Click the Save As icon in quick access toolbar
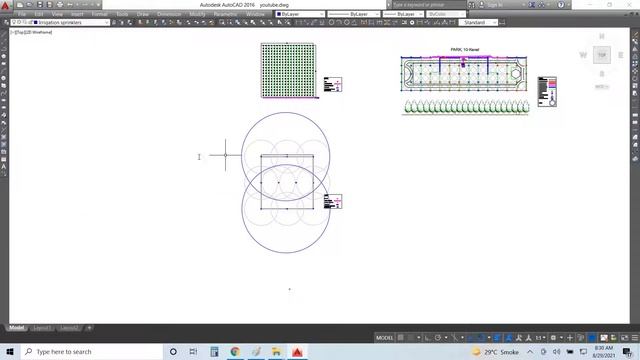The image size is (640, 360). [x=49, y=5]
